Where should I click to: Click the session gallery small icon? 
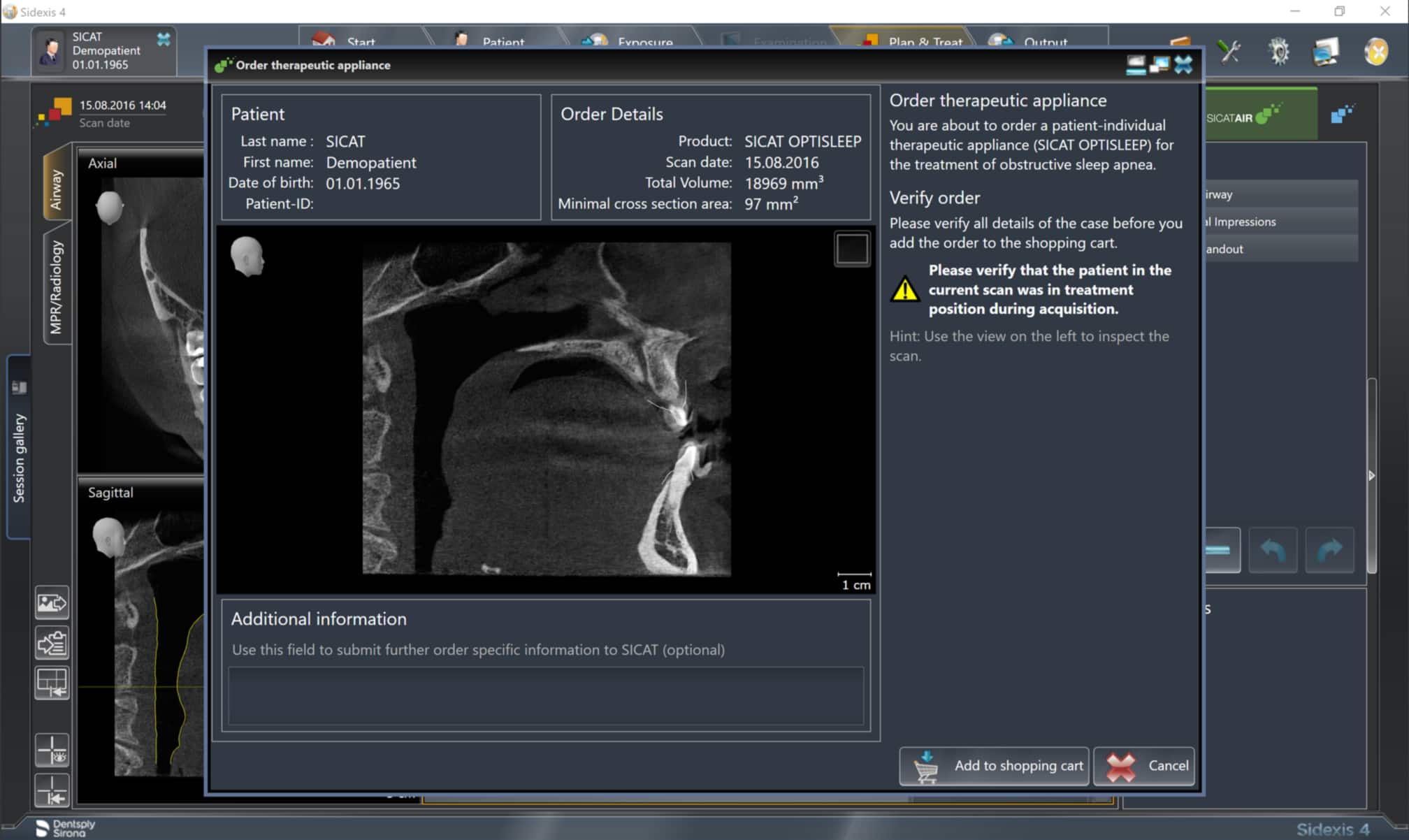pos(19,386)
